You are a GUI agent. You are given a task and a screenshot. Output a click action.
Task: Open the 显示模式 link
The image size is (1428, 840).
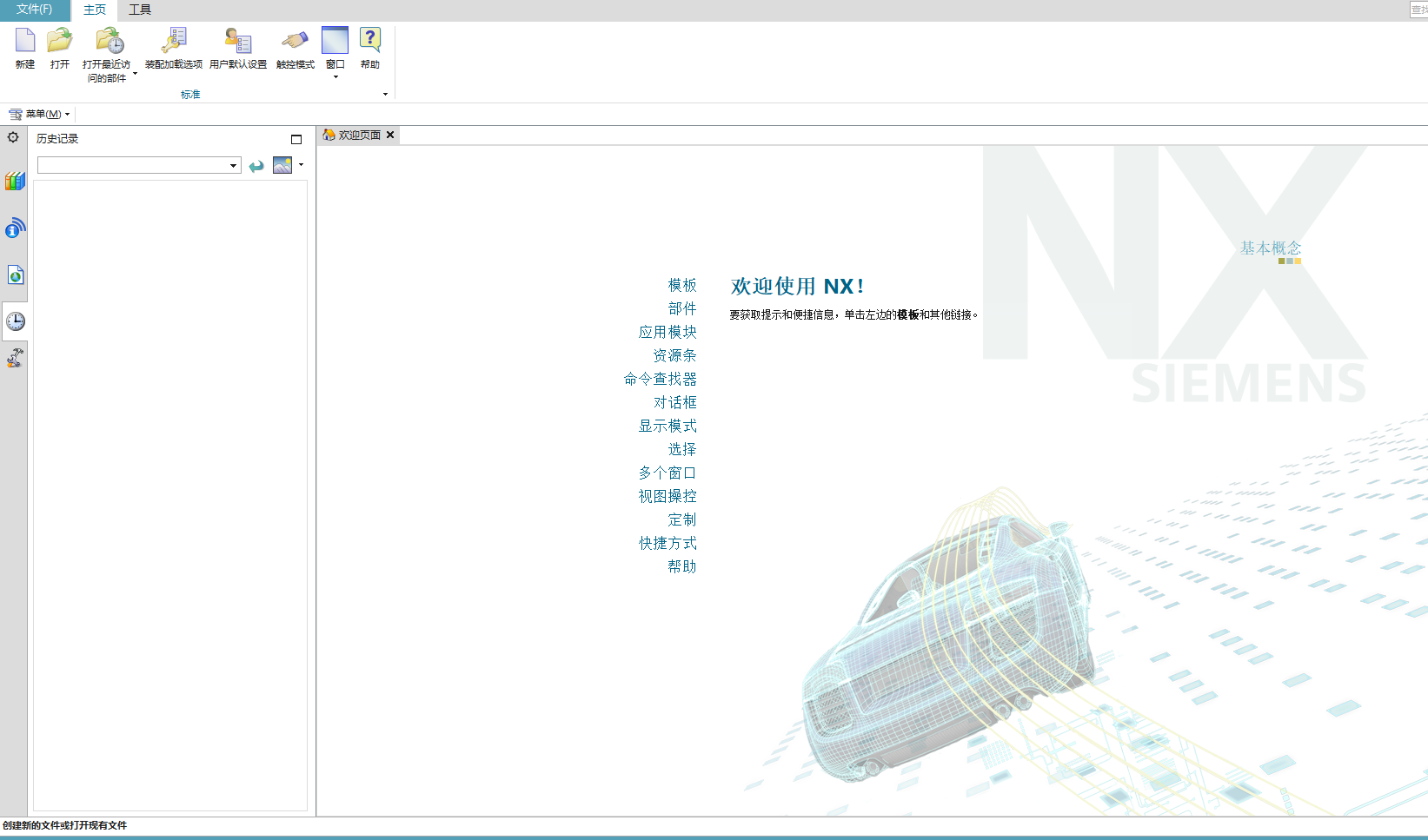(x=668, y=426)
